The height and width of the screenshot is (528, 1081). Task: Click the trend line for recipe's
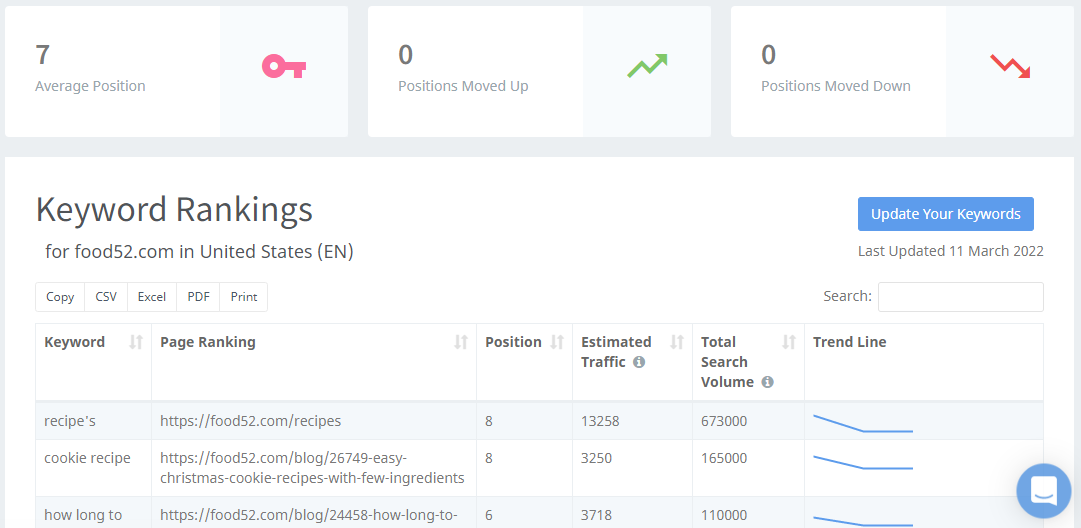pos(863,423)
